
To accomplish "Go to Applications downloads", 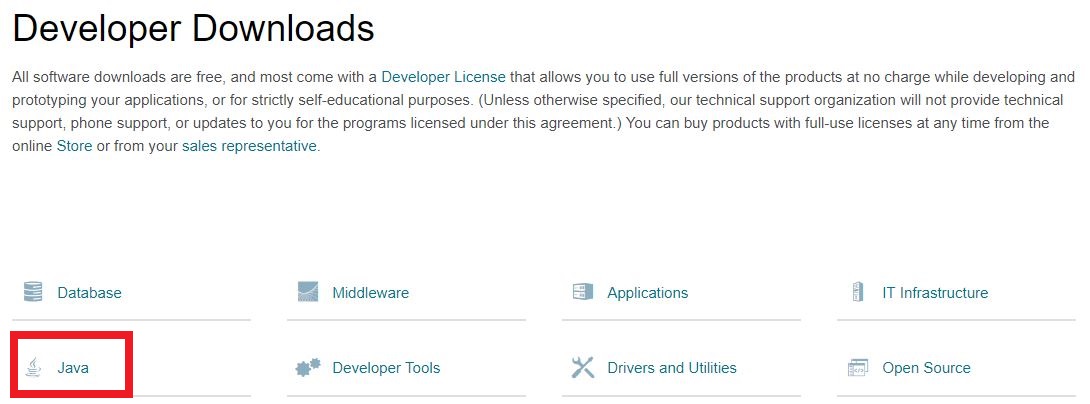I will point(647,293).
